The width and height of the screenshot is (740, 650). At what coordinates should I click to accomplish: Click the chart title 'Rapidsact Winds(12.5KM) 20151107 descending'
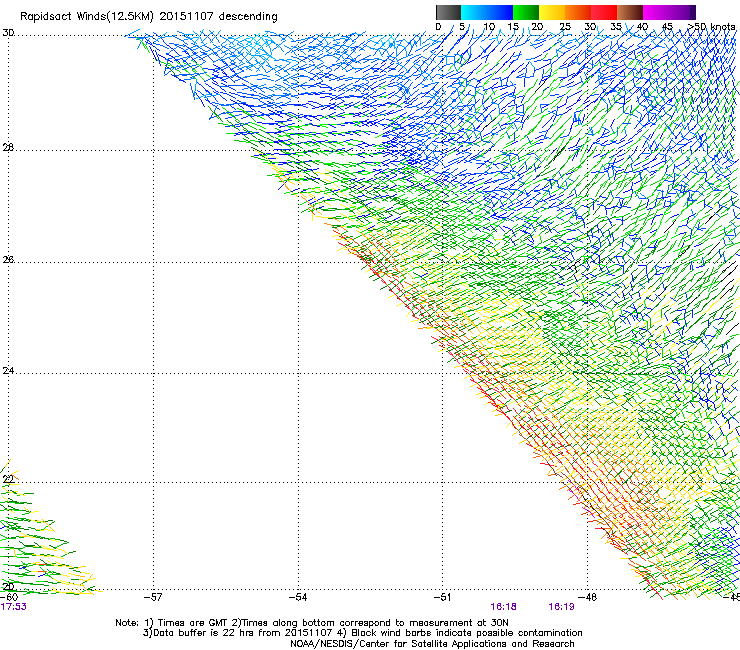tap(149, 17)
